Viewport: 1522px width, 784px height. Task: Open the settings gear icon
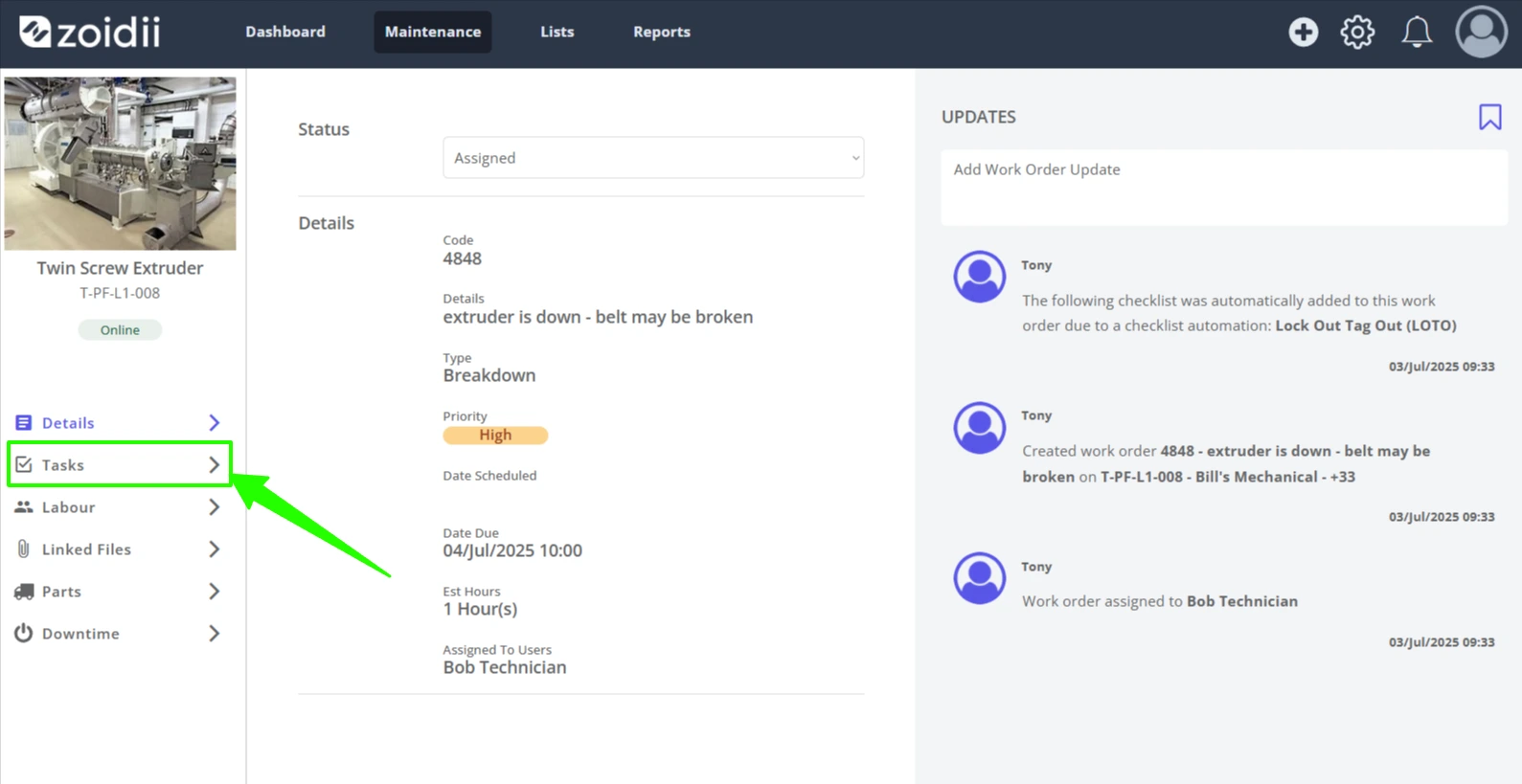tap(1357, 32)
